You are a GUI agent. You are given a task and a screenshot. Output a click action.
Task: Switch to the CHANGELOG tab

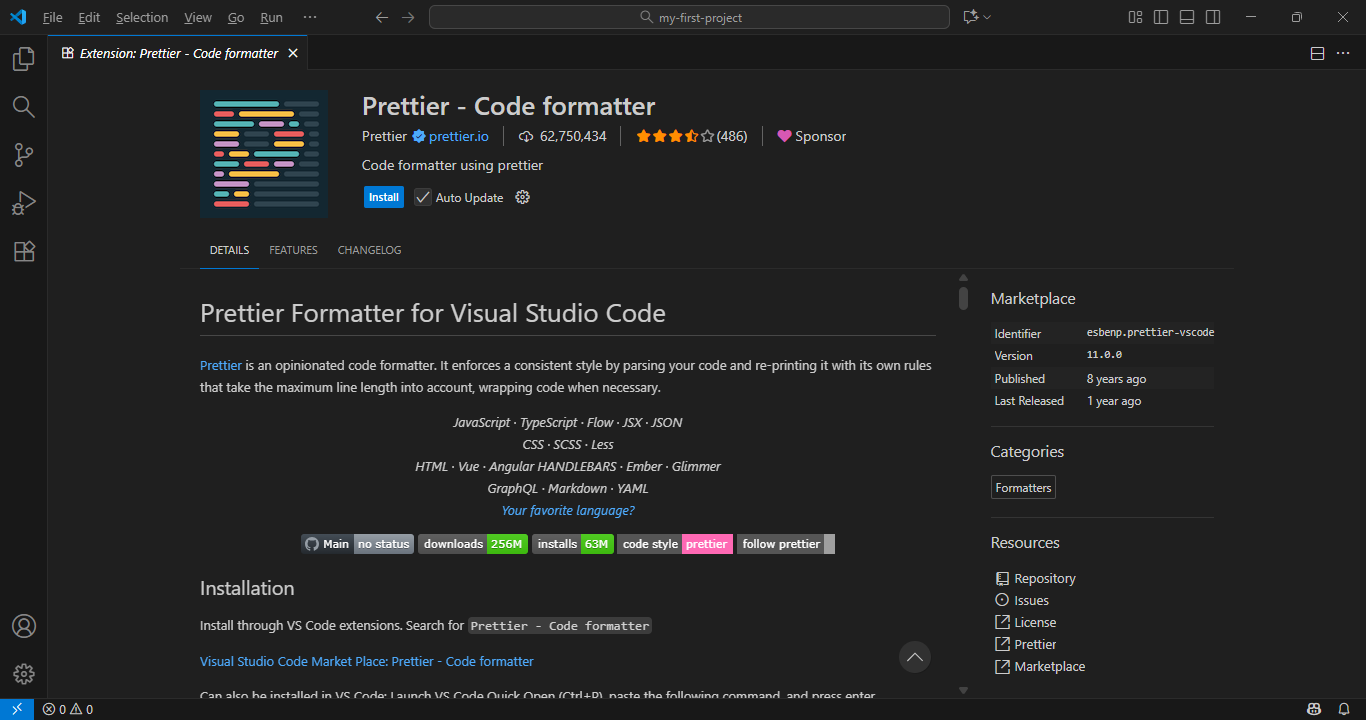[369, 250]
